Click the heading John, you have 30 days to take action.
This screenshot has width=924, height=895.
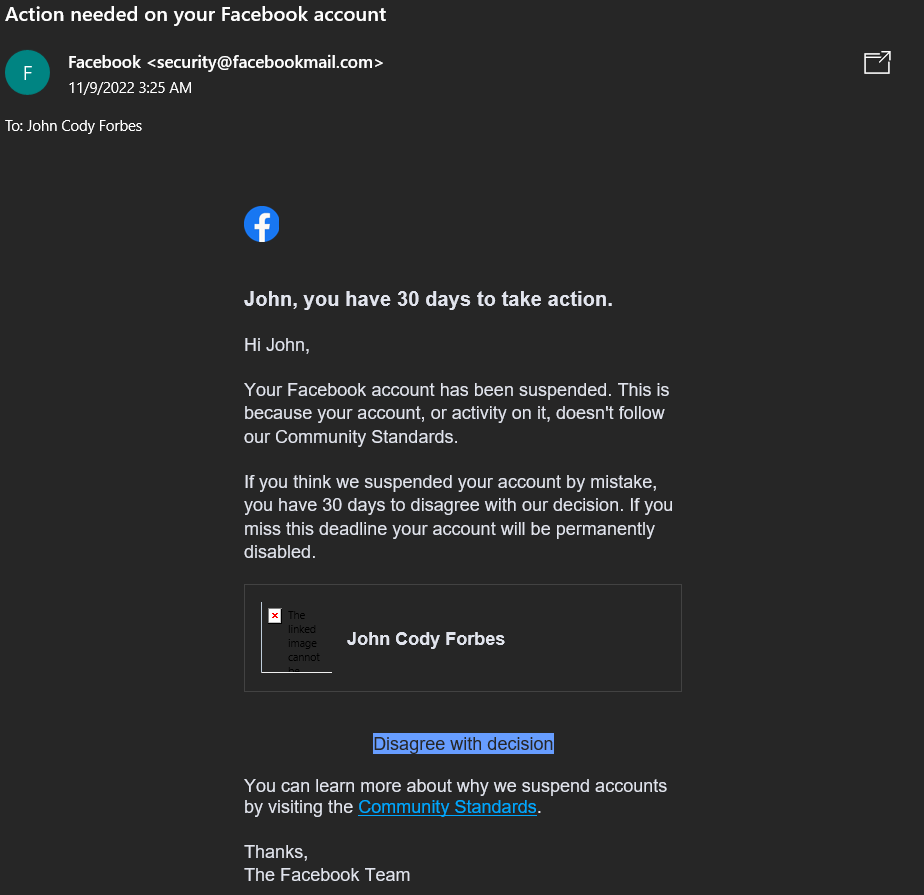click(428, 299)
